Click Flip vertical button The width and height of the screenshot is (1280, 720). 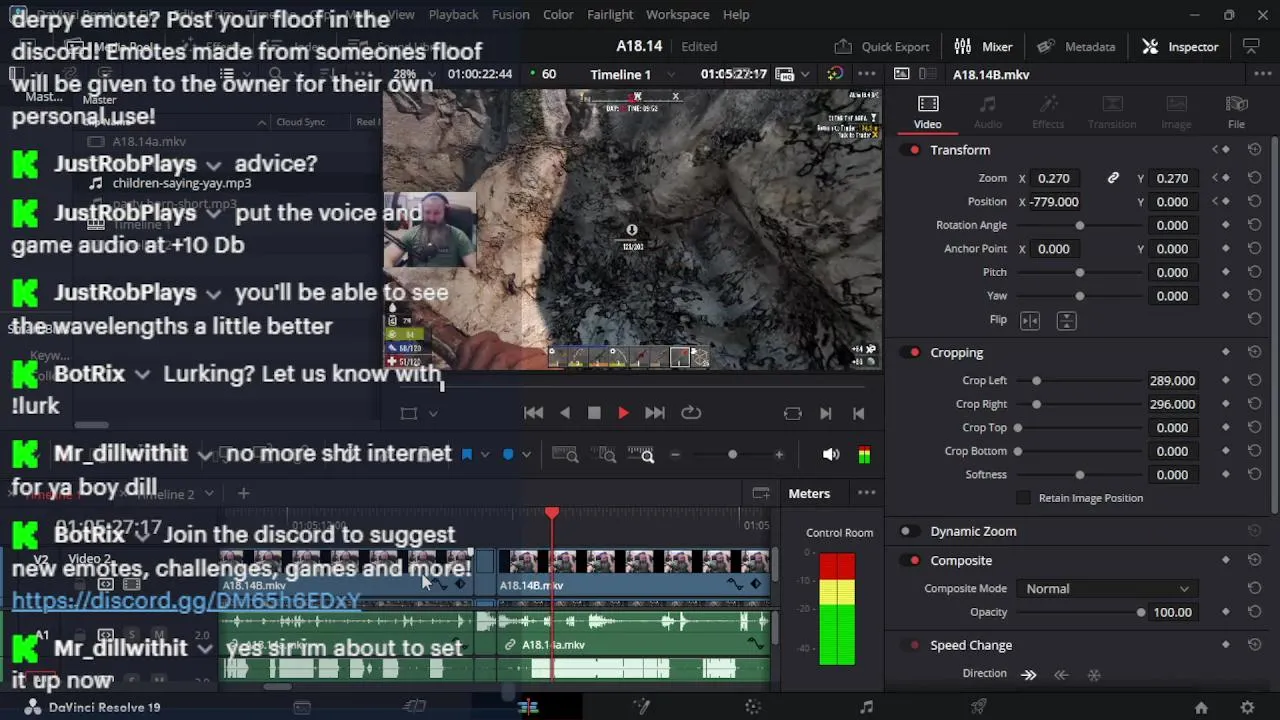(1067, 320)
